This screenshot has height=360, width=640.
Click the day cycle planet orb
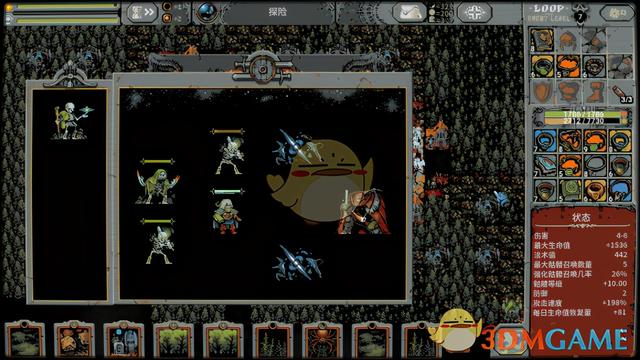click(x=207, y=12)
